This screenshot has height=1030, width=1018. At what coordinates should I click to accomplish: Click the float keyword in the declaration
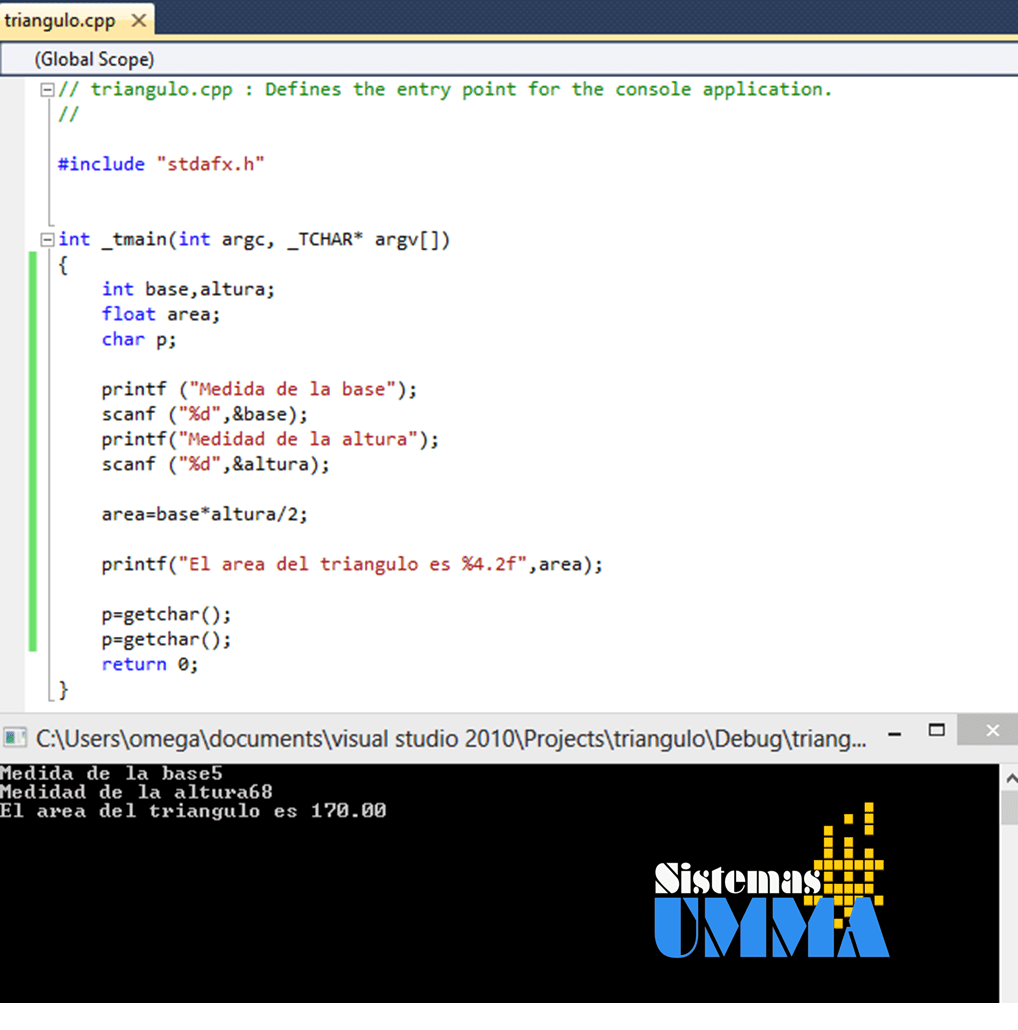click(x=128, y=314)
